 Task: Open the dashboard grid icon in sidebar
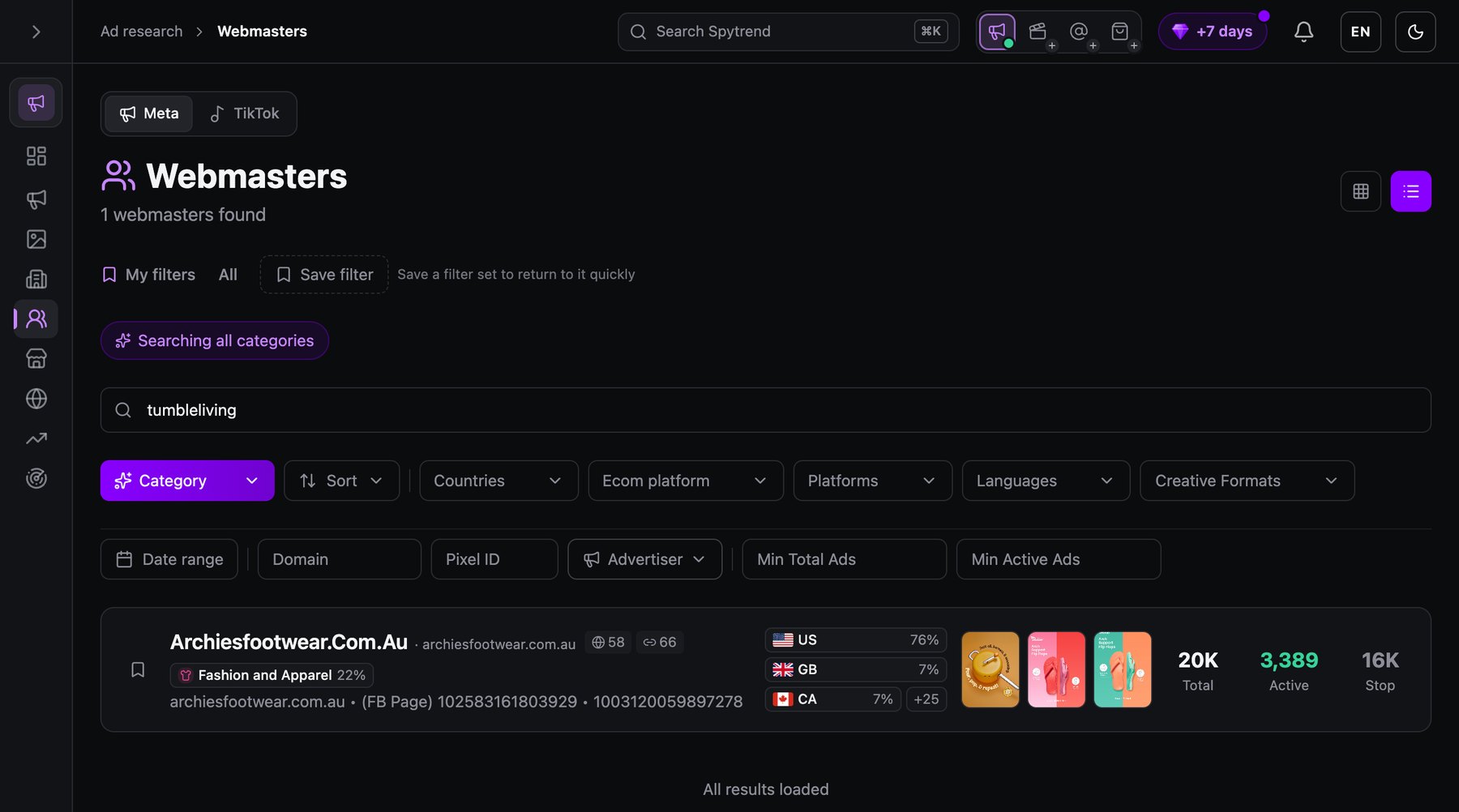pyautogui.click(x=36, y=156)
